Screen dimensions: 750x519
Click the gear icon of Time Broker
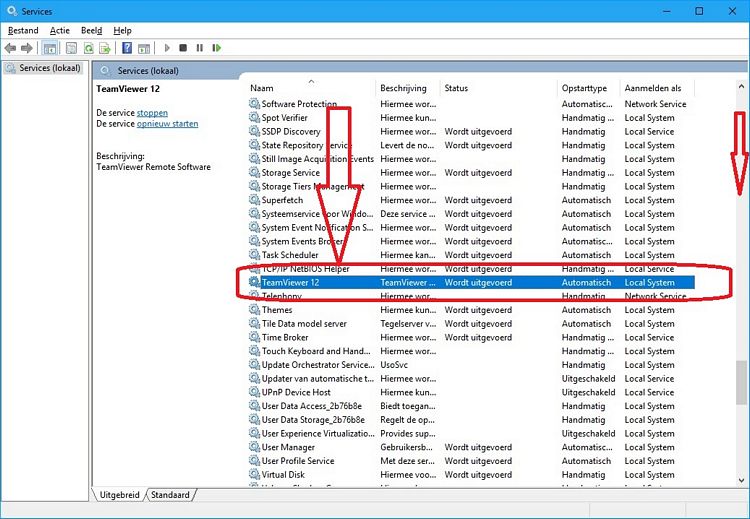pos(254,337)
